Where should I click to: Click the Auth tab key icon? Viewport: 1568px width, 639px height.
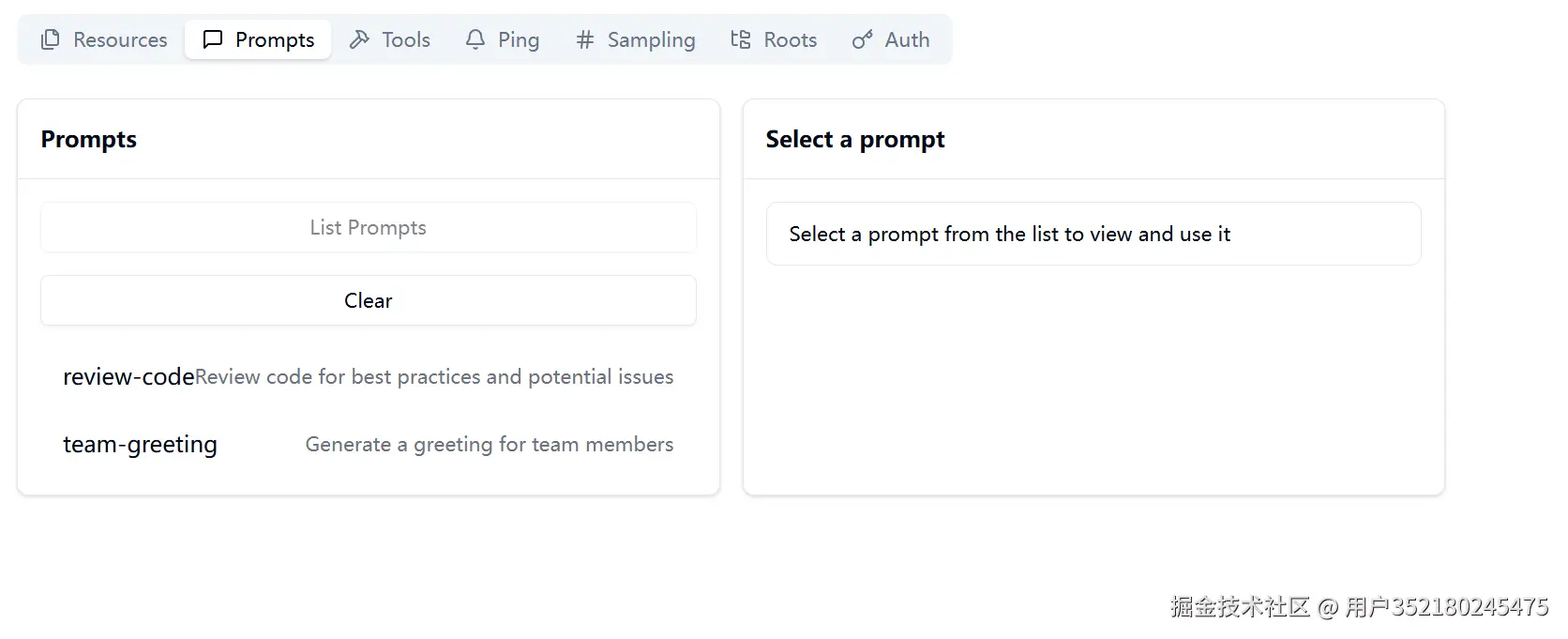pyautogui.click(x=862, y=39)
